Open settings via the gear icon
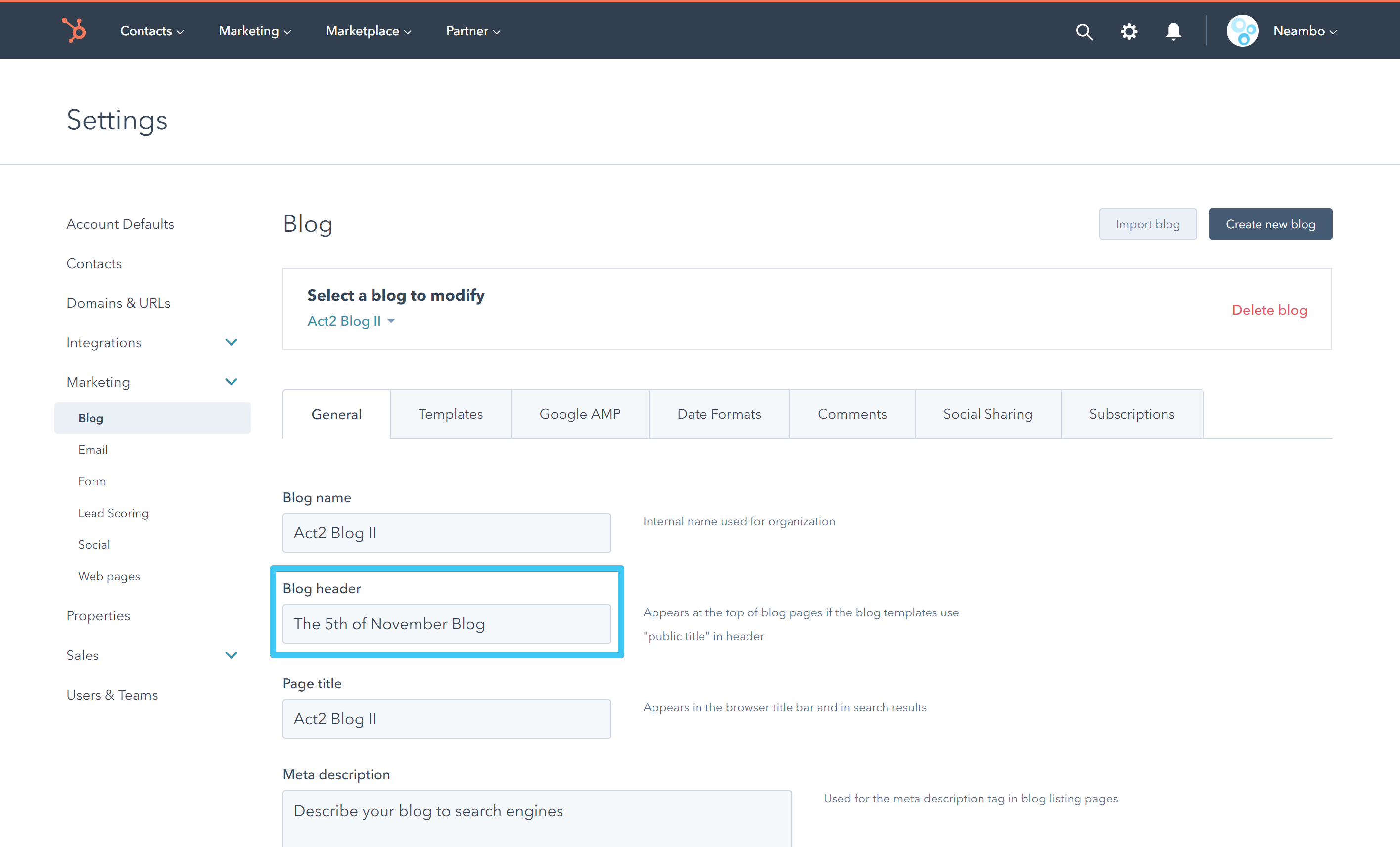The height and width of the screenshot is (847, 1400). coord(1129,31)
